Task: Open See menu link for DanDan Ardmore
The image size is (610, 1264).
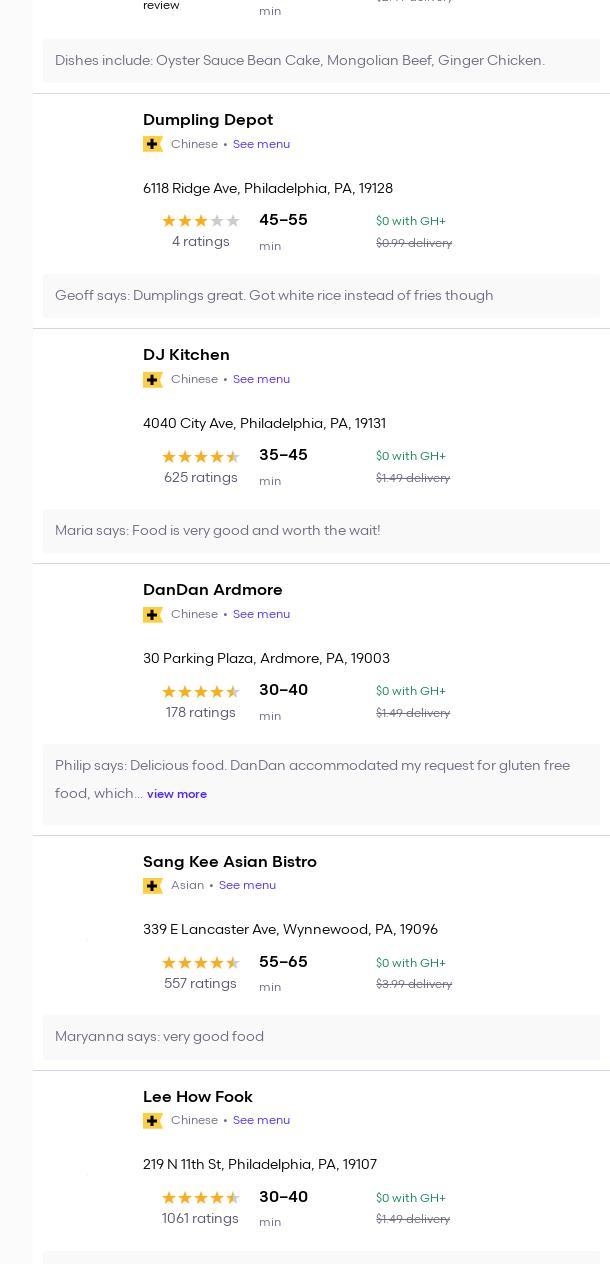Action: pos(261,614)
